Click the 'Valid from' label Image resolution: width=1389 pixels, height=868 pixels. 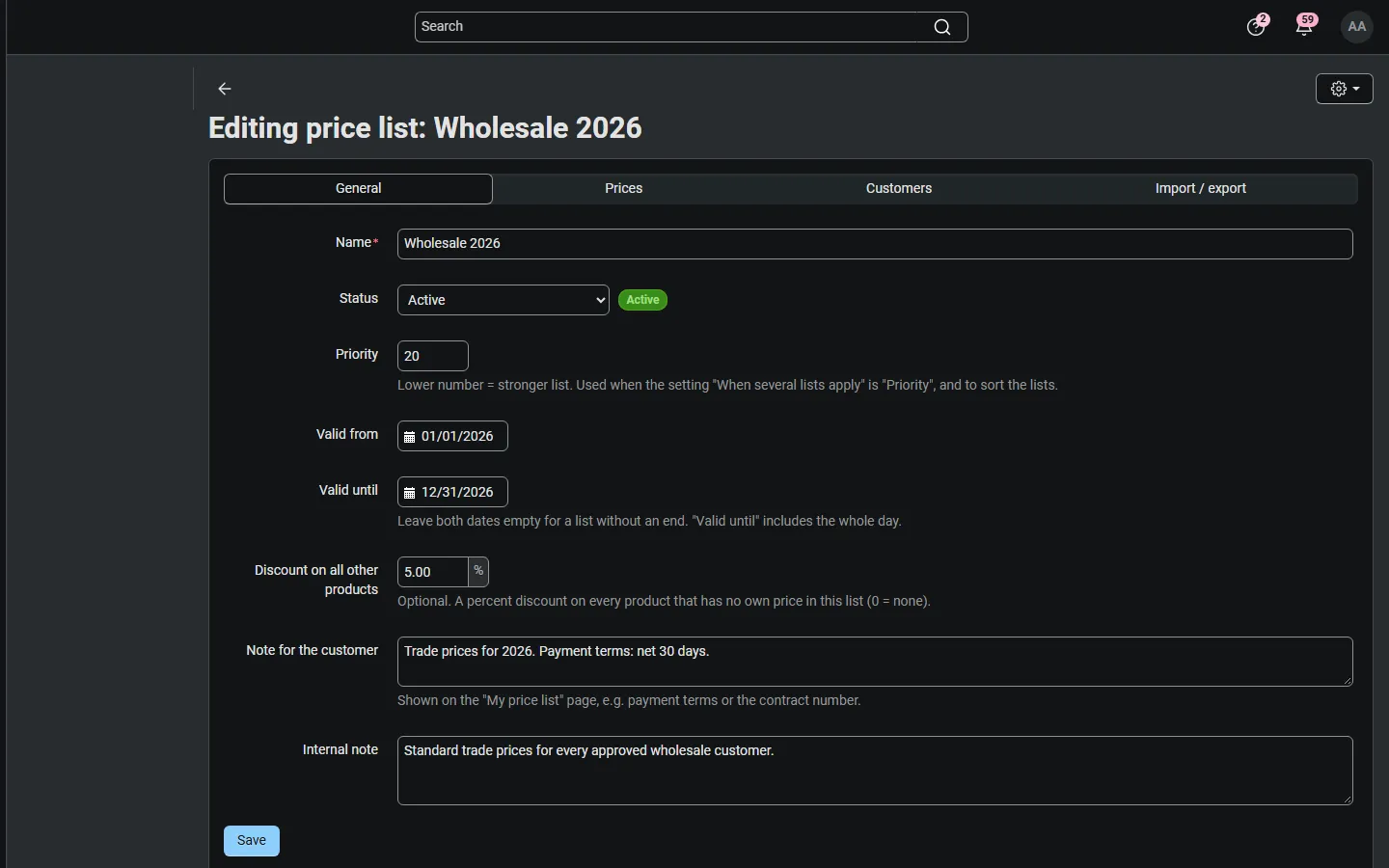(347, 435)
